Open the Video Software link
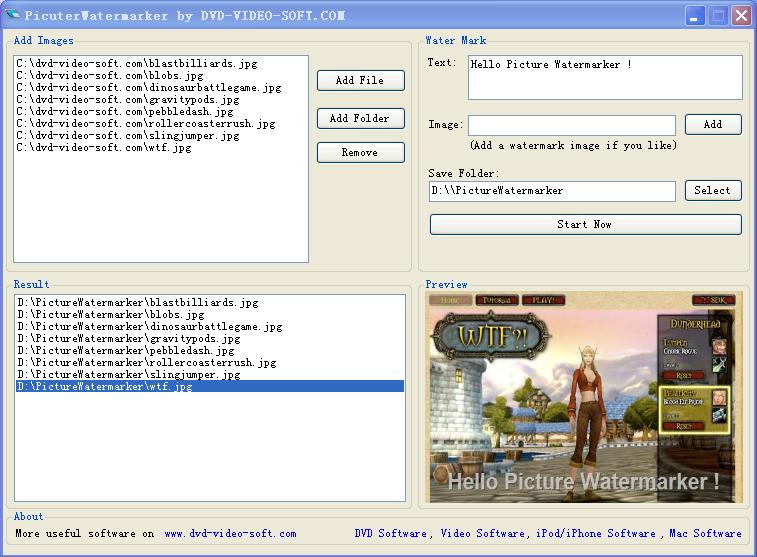The height and width of the screenshot is (557, 757). (x=482, y=533)
